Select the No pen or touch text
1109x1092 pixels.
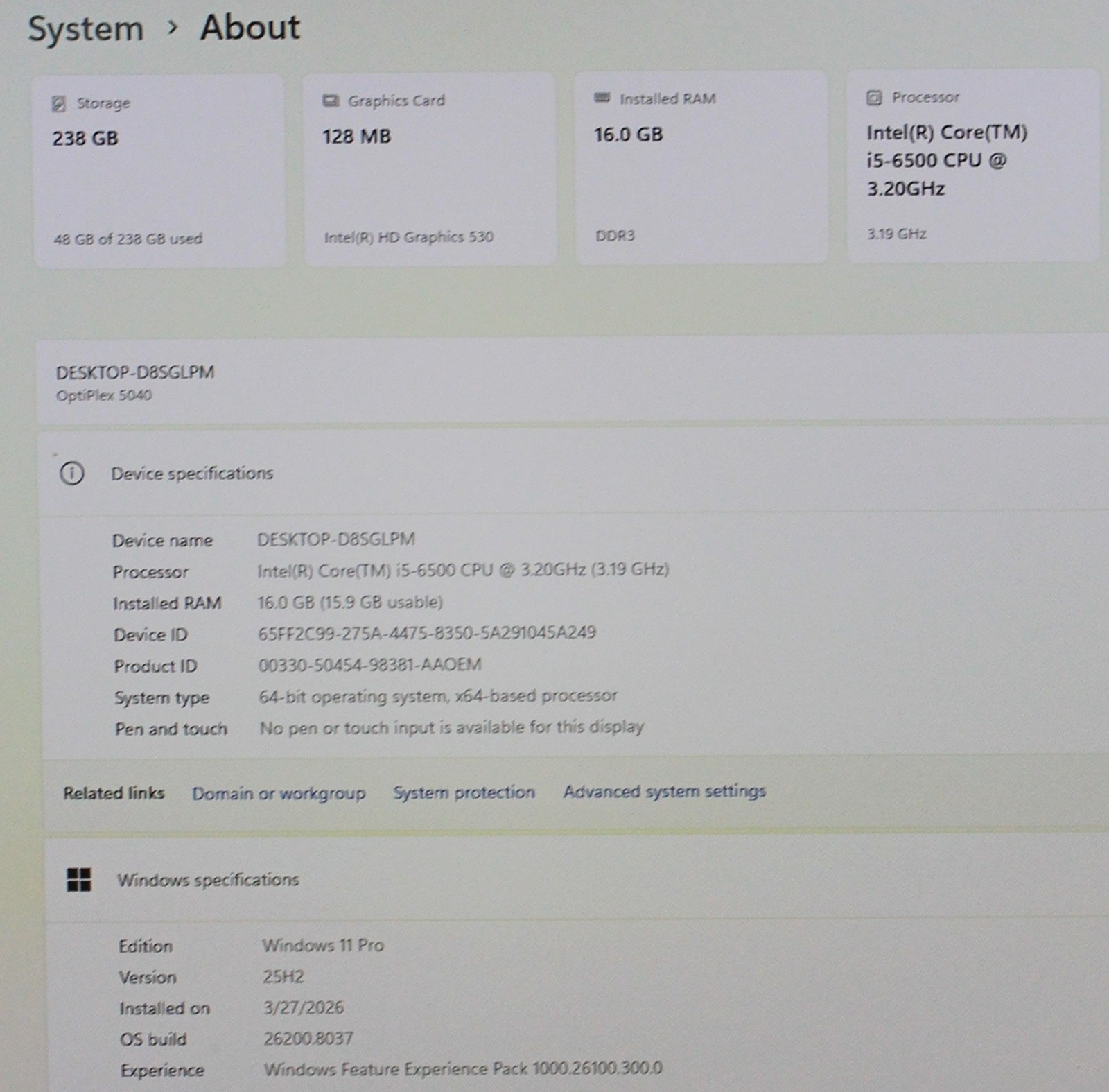pos(452,727)
